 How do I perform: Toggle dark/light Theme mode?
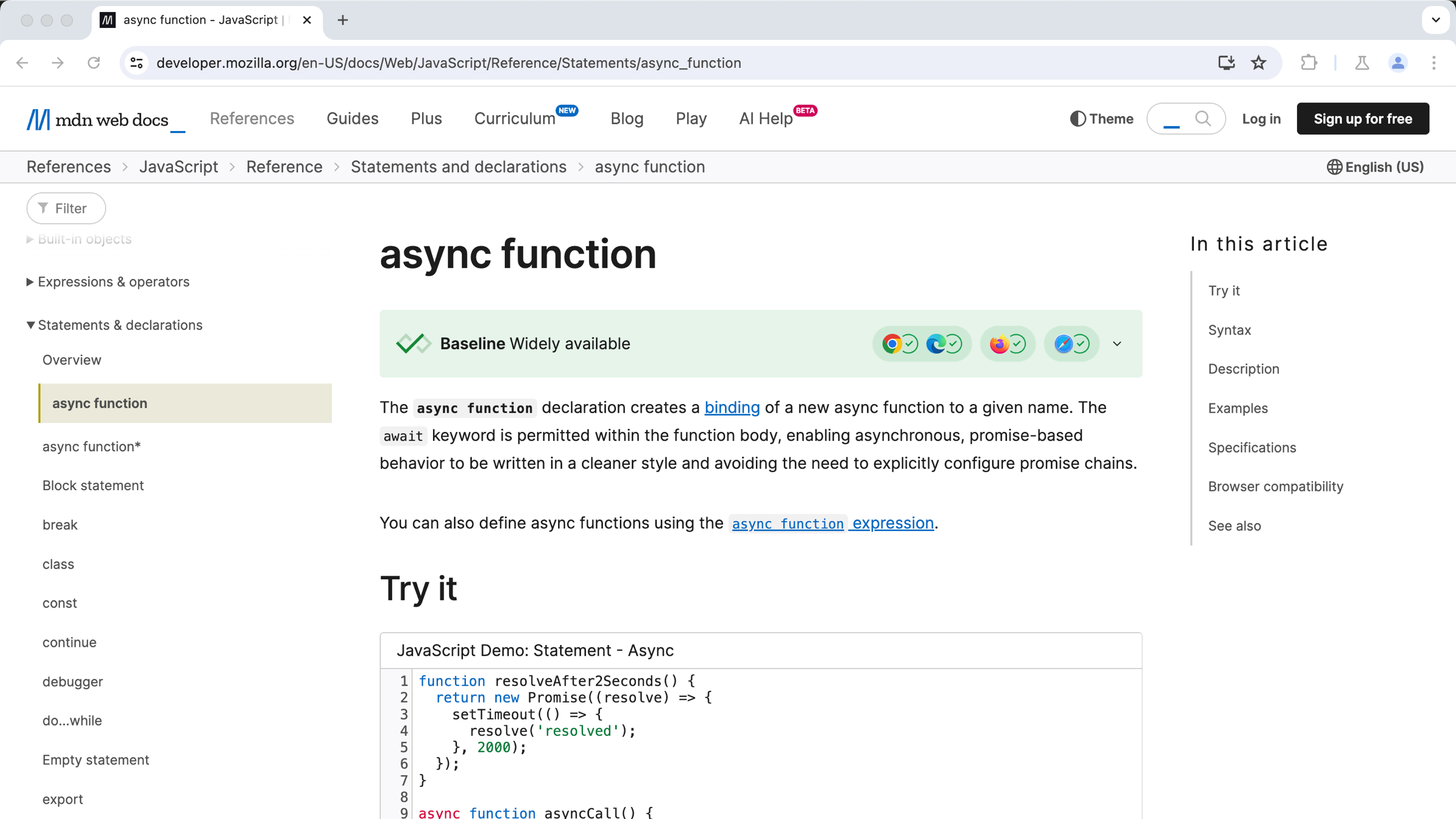[1100, 118]
